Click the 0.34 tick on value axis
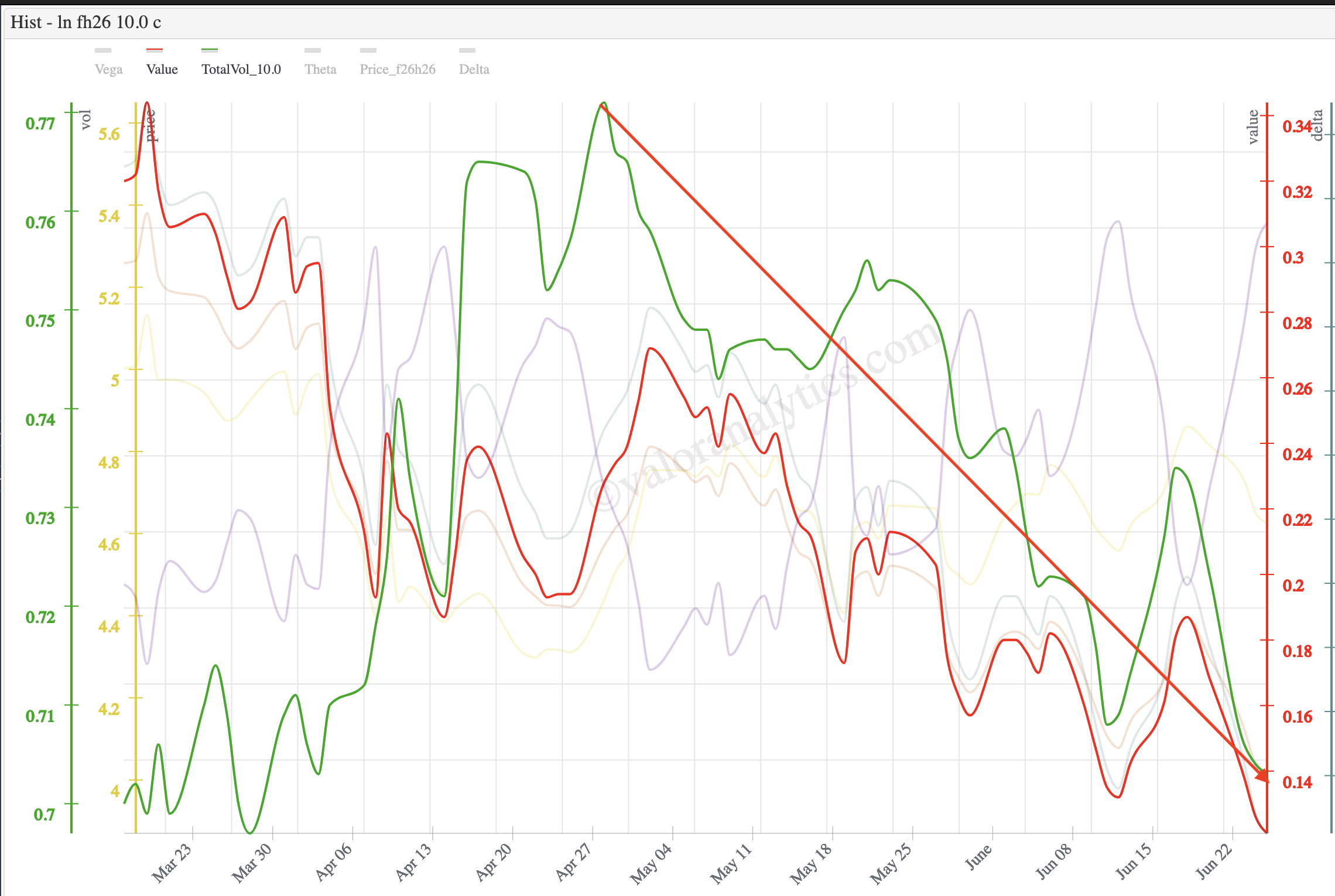 click(x=1295, y=126)
